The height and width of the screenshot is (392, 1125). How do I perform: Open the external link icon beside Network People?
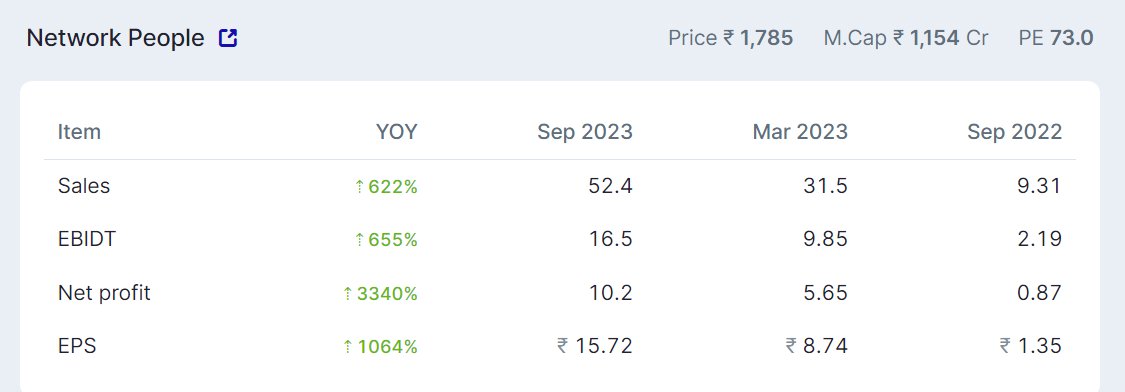[x=228, y=38]
